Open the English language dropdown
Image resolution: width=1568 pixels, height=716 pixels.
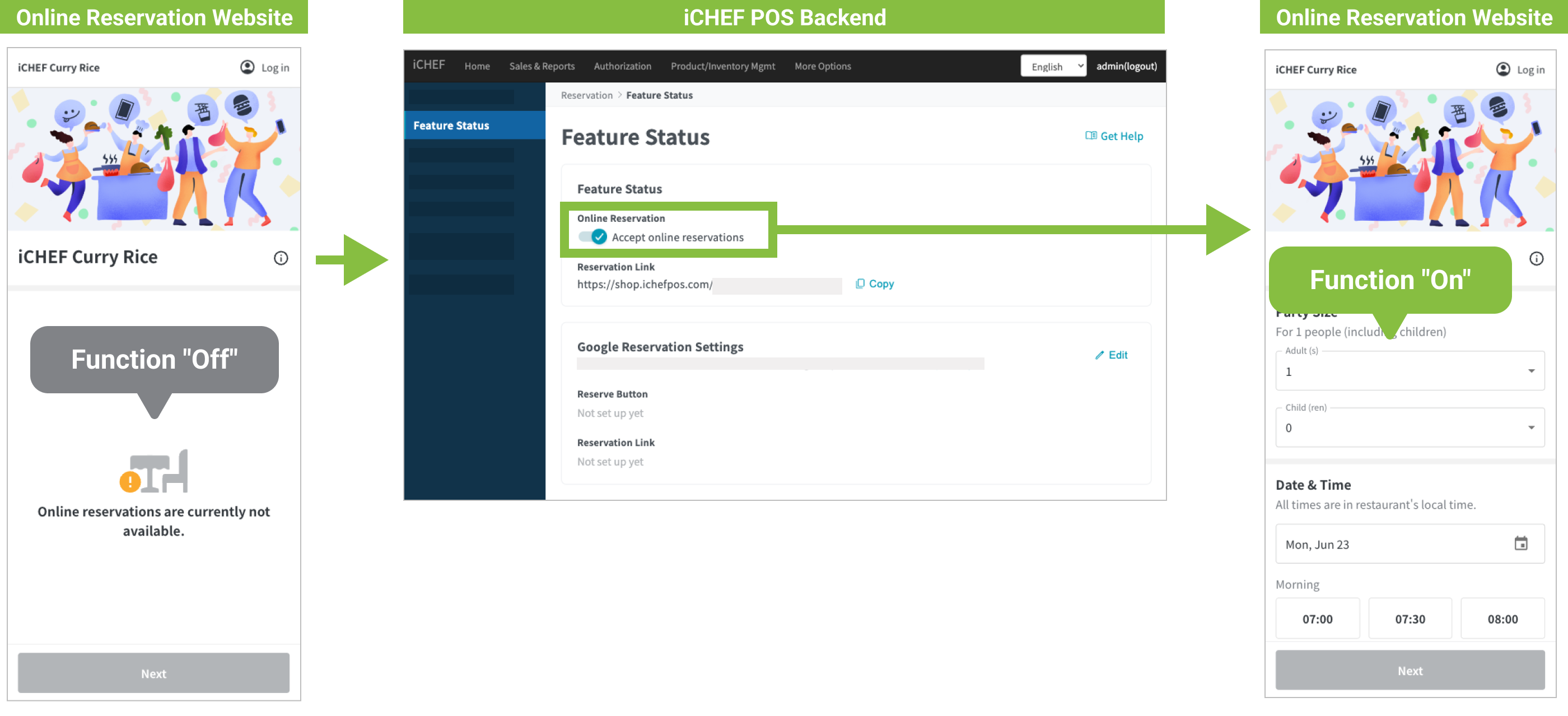[x=1053, y=66]
